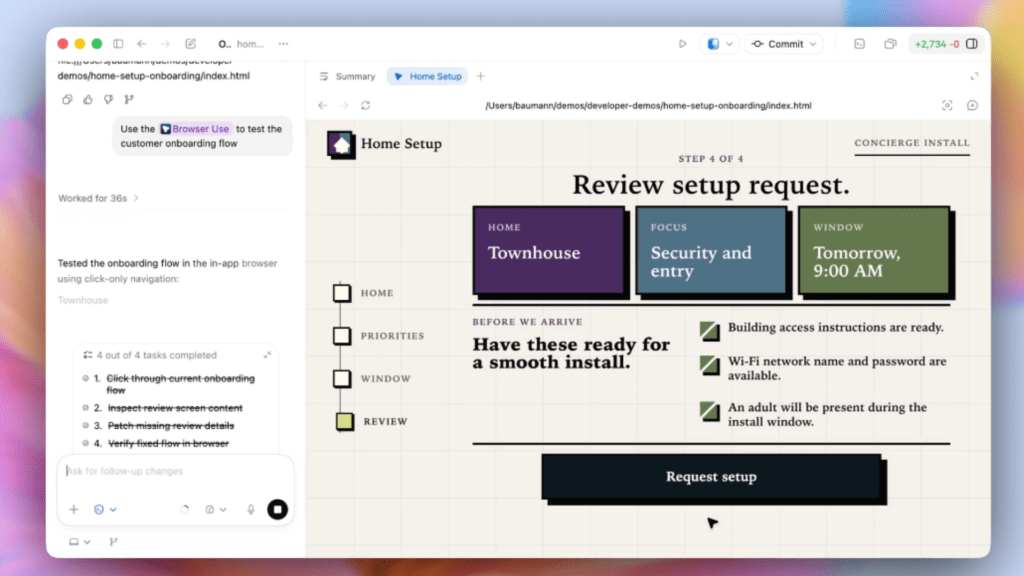Switch to the Summary tab
The width and height of the screenshot is (1024, 576).
[347, 76]
